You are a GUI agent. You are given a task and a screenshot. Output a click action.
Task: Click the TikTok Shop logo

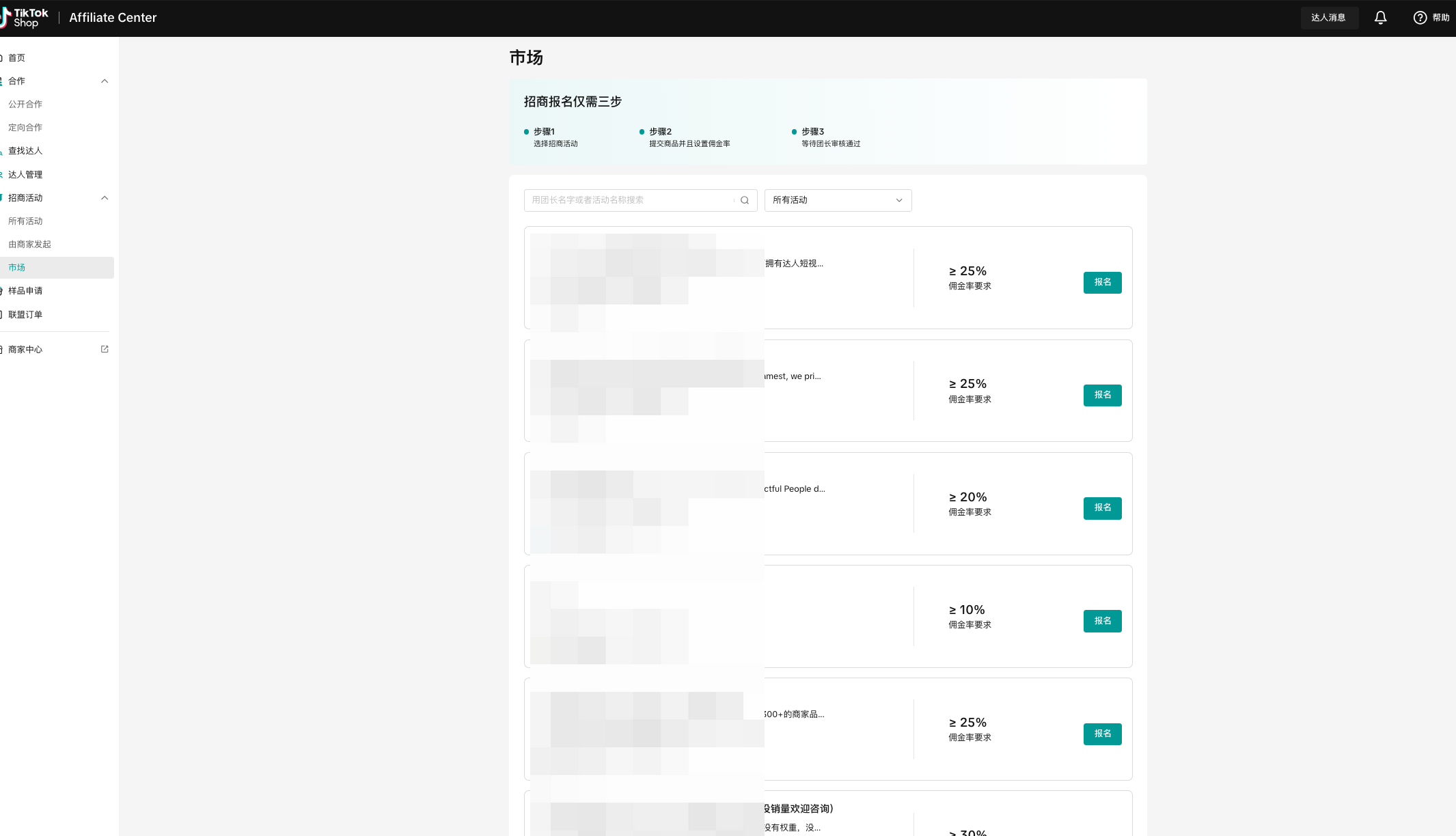24,18
